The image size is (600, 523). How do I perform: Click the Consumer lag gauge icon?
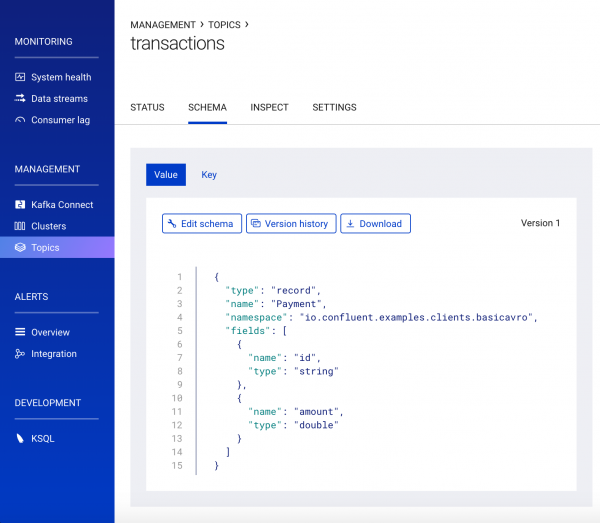click(20, 120)
